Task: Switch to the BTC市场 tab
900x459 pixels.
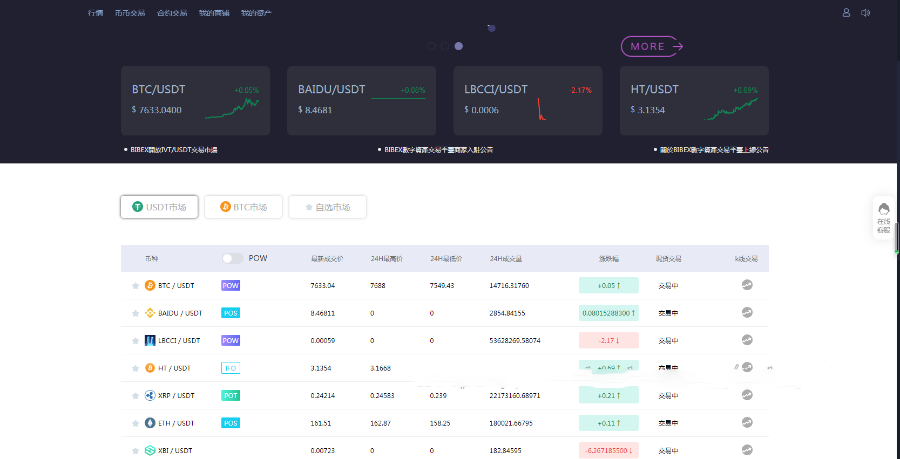Action: point(243,207)
